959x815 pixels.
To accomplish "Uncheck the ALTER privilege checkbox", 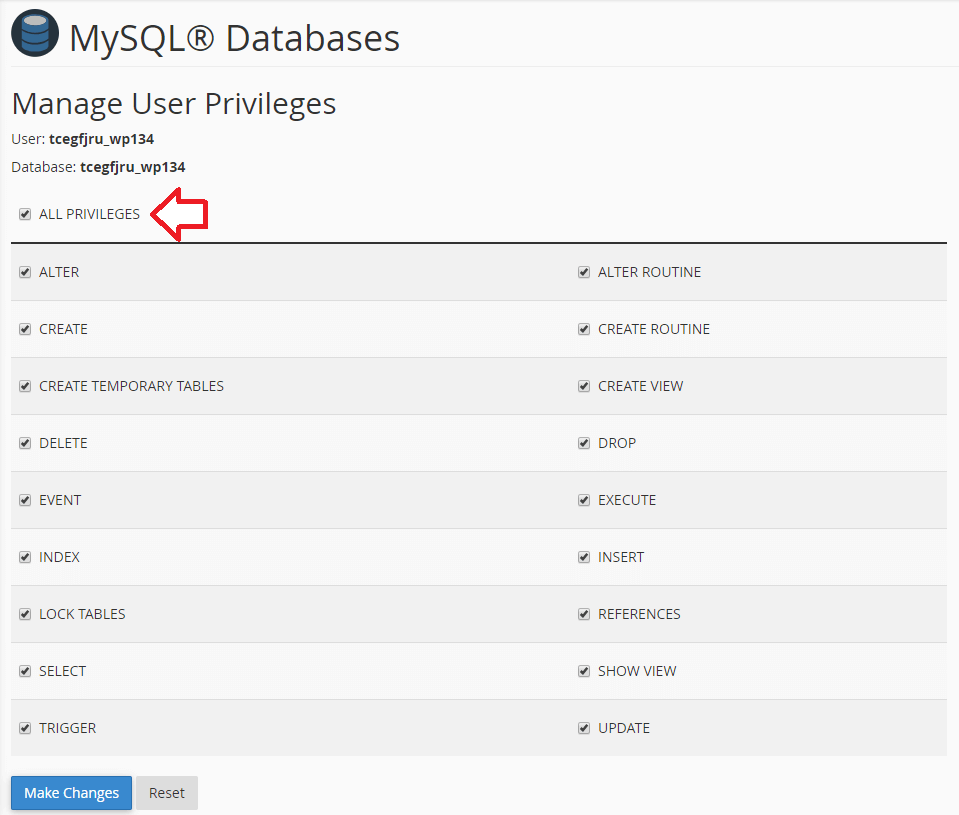I will point(25,272).
